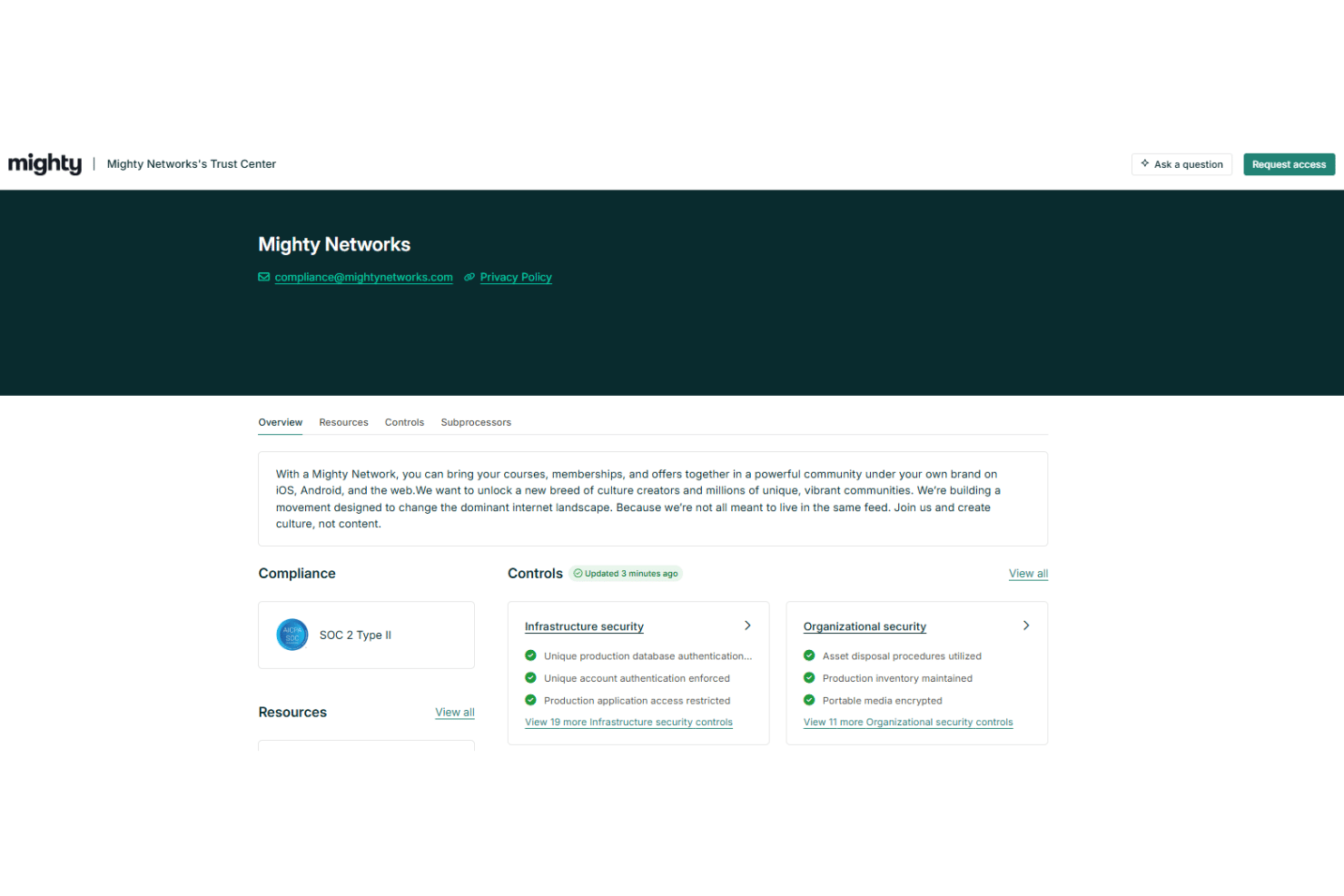
Task: Switch to the Resources tab
Action: click(x=343, y=422)
